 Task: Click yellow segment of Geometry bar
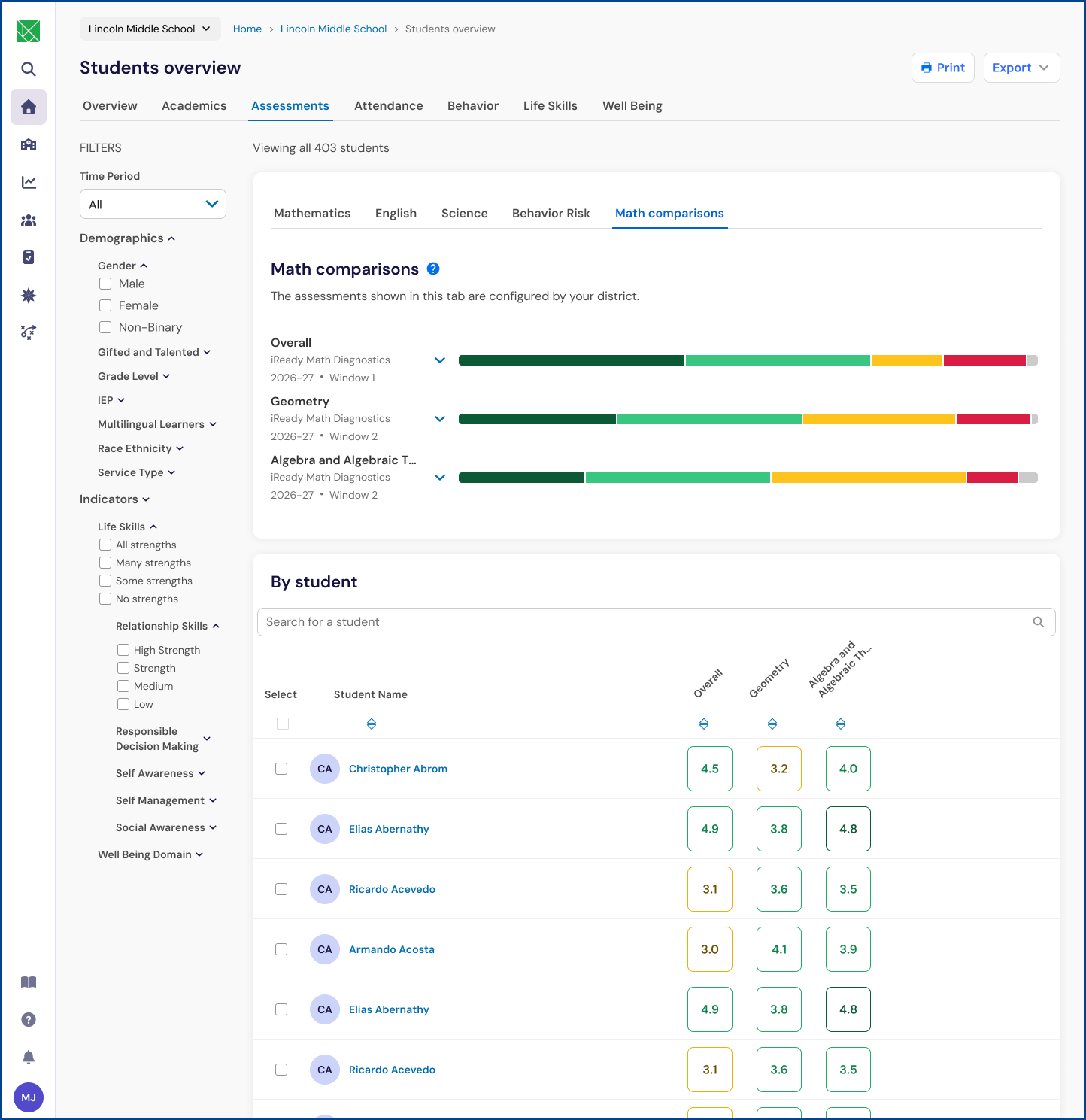tap(878, 419)
